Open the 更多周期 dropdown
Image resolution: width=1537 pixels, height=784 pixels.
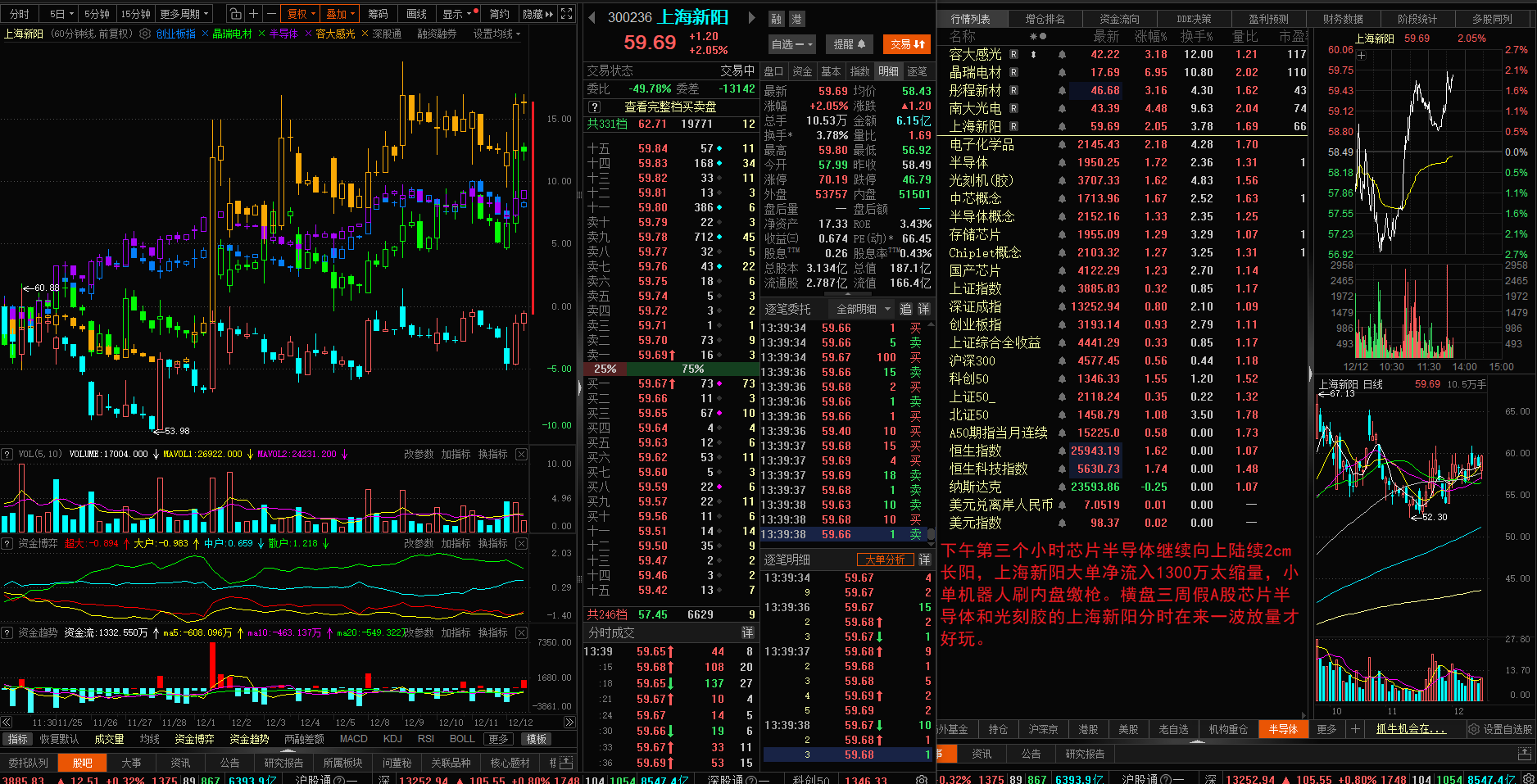(185, 14)
